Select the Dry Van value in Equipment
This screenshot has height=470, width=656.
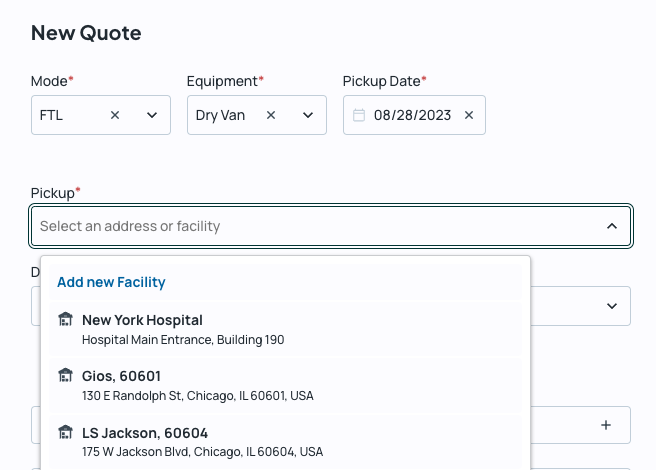coord(220,115)
